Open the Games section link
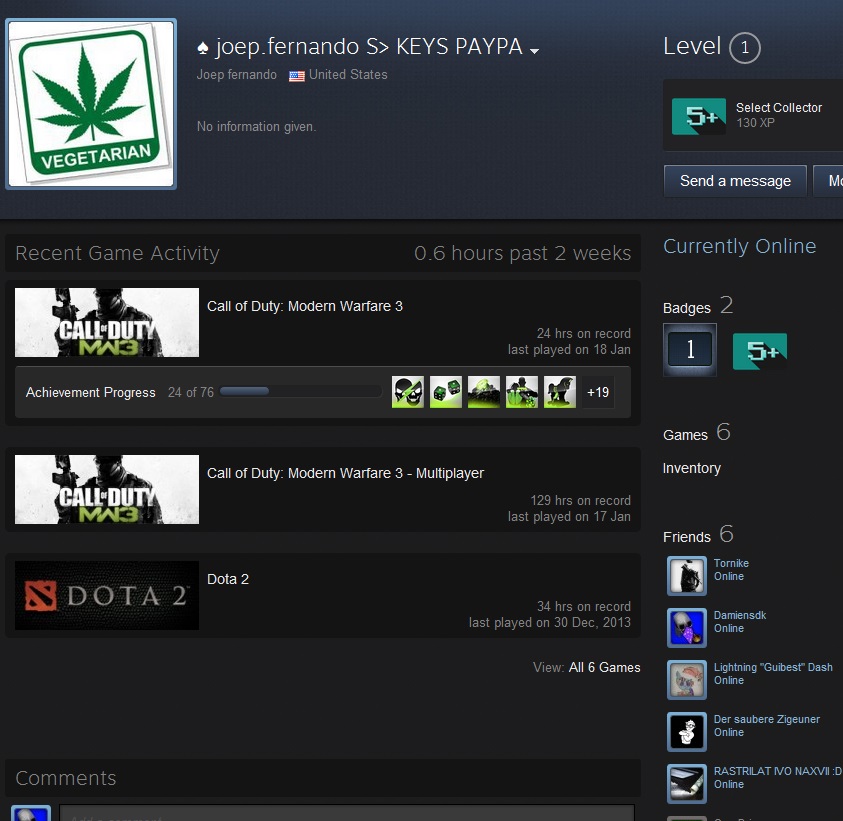Viewport: 843px width, 821px height. (x=685, y=435)
